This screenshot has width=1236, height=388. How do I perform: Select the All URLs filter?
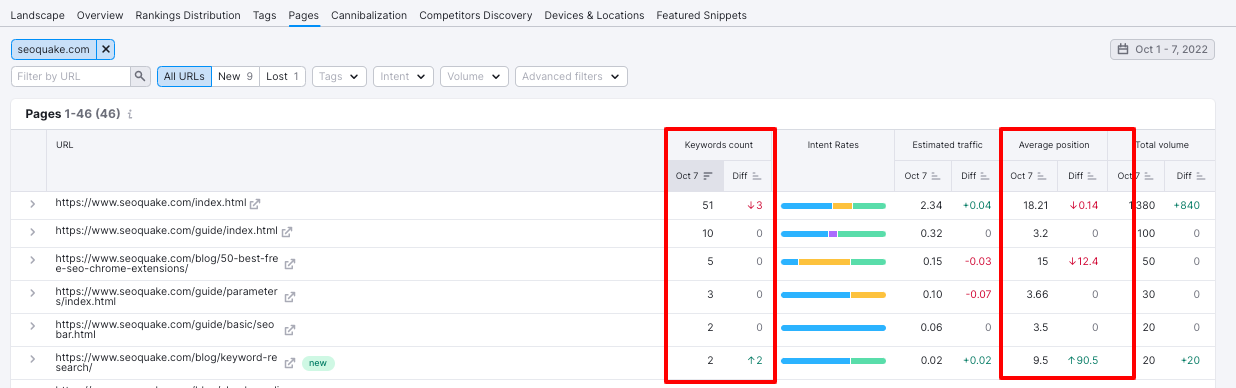point(184,76)
